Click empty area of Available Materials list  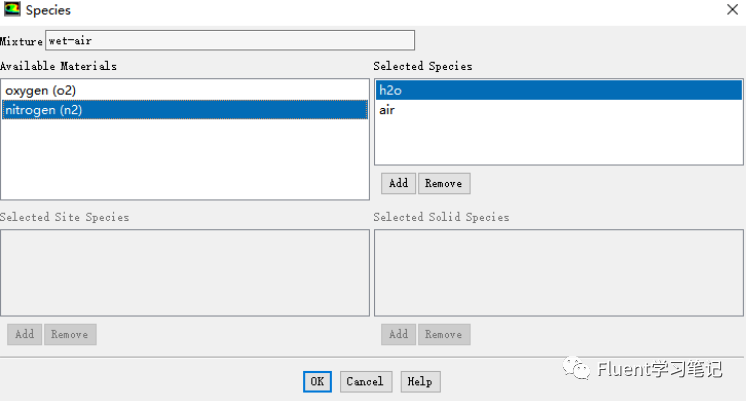[x=185, y=159]
